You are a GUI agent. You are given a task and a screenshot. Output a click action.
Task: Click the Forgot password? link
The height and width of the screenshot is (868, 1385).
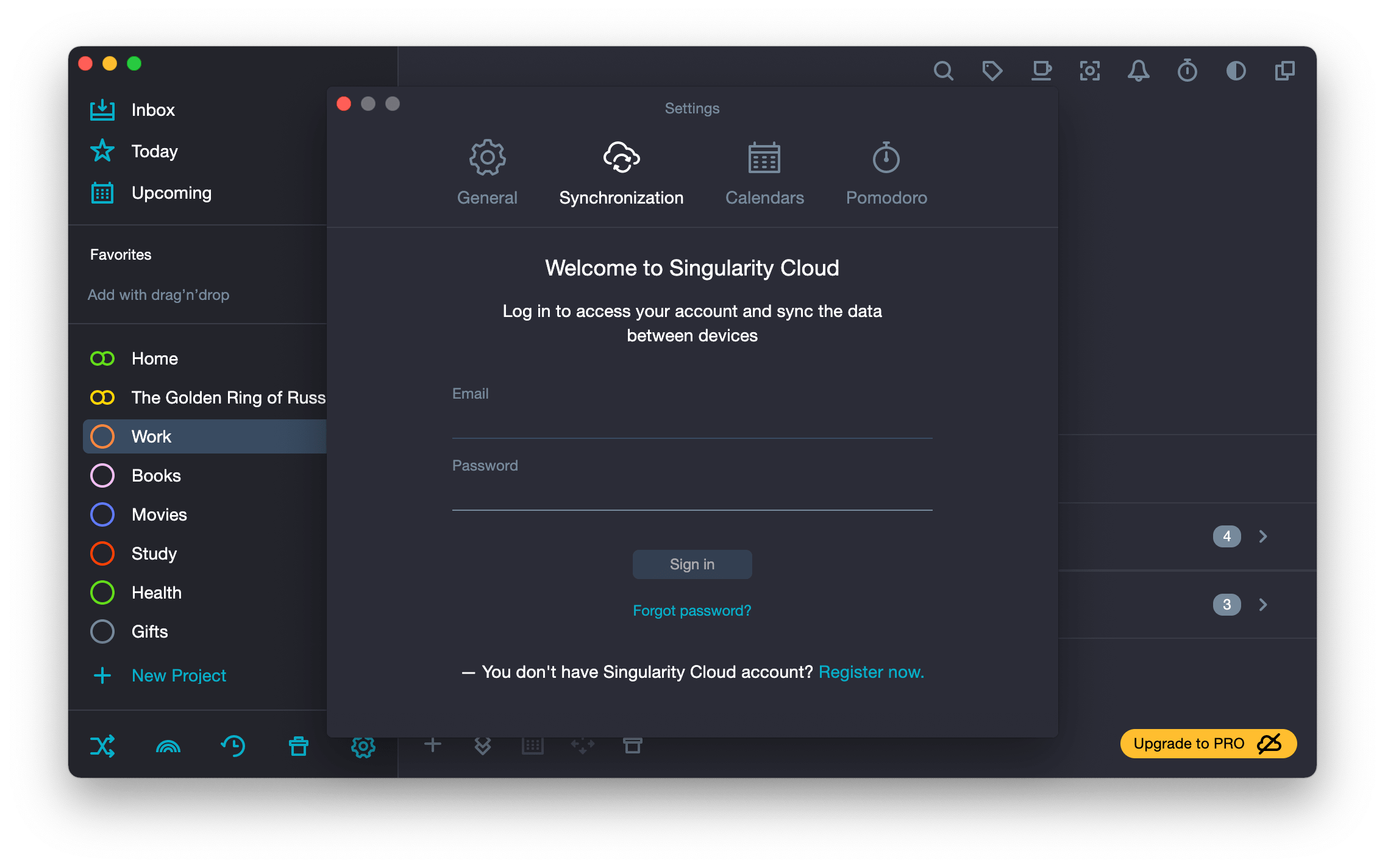pyautogui.click(x=692, y=611)
